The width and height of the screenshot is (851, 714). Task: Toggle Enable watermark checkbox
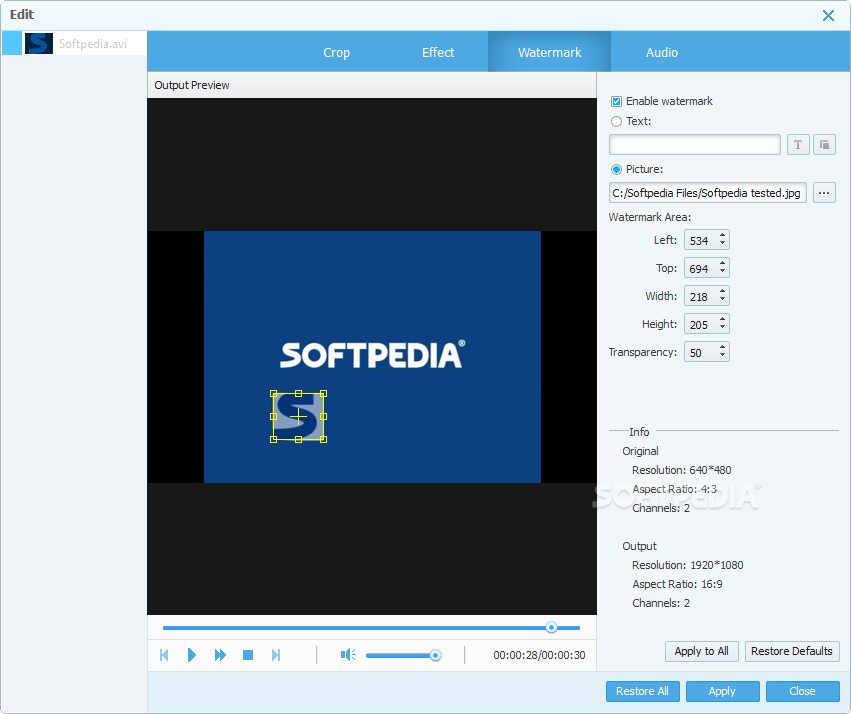point(616,101)
